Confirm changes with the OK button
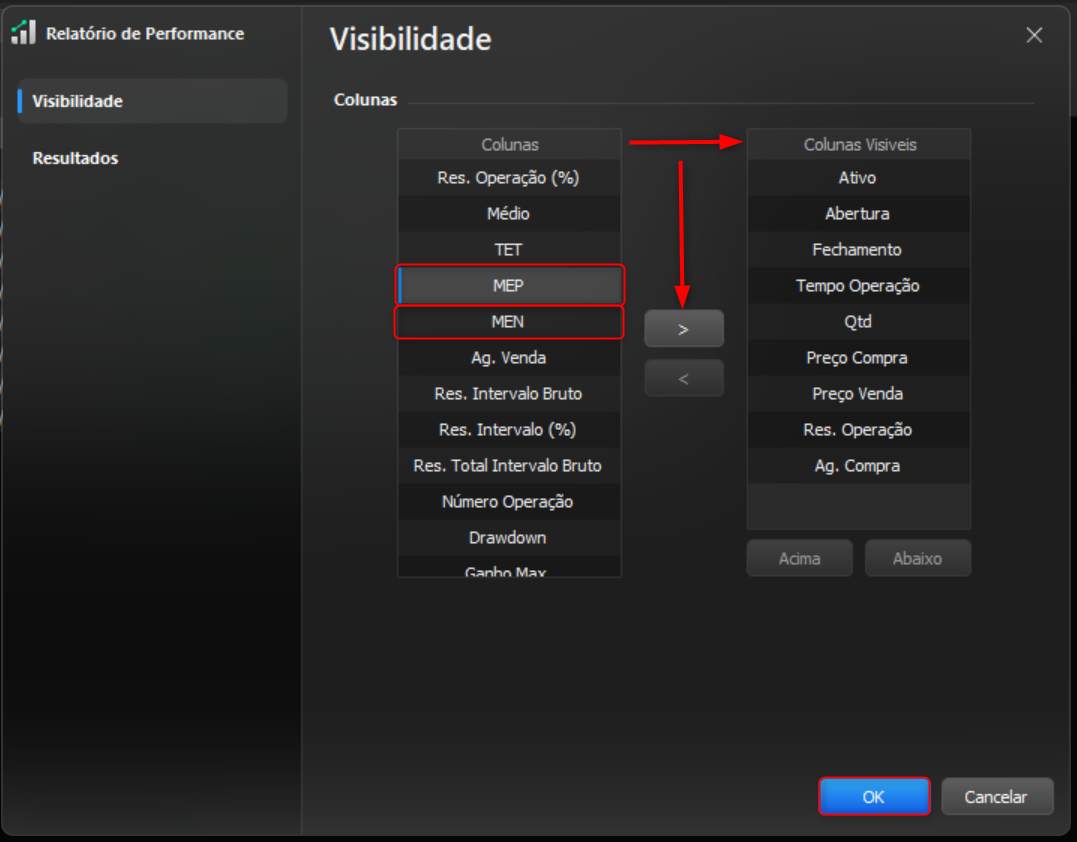 click(874, 797)
